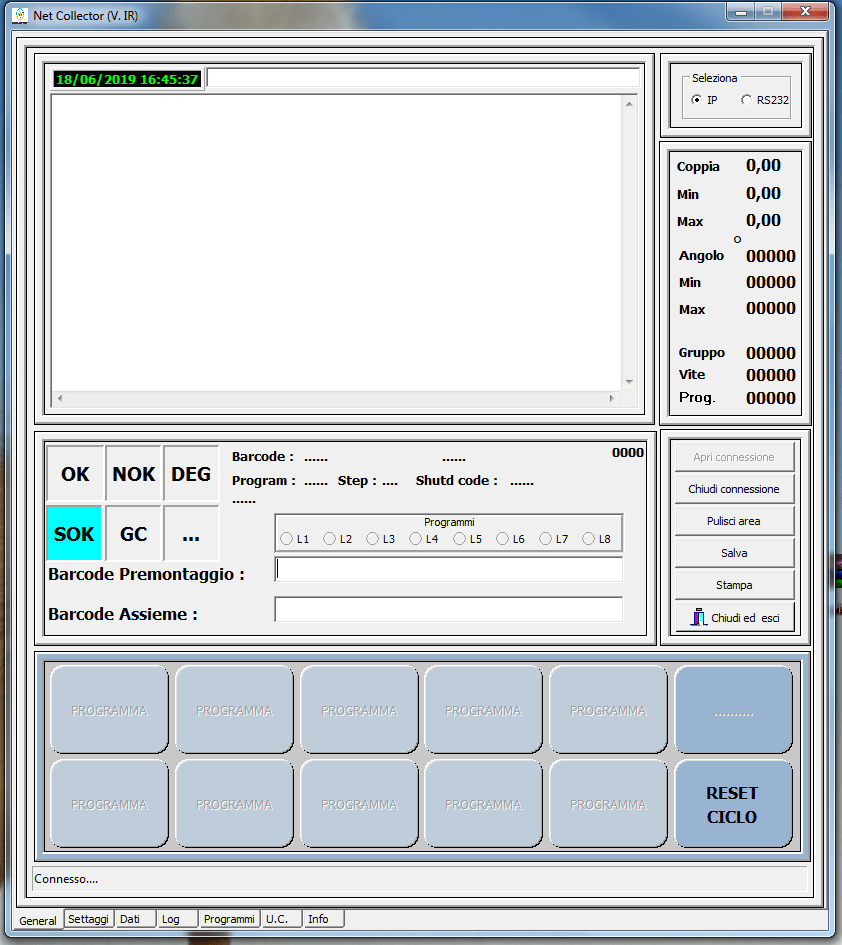Screen dimensions: 842x945
Task: Click the Connesso.... status bar text
Action: (66, 879)
